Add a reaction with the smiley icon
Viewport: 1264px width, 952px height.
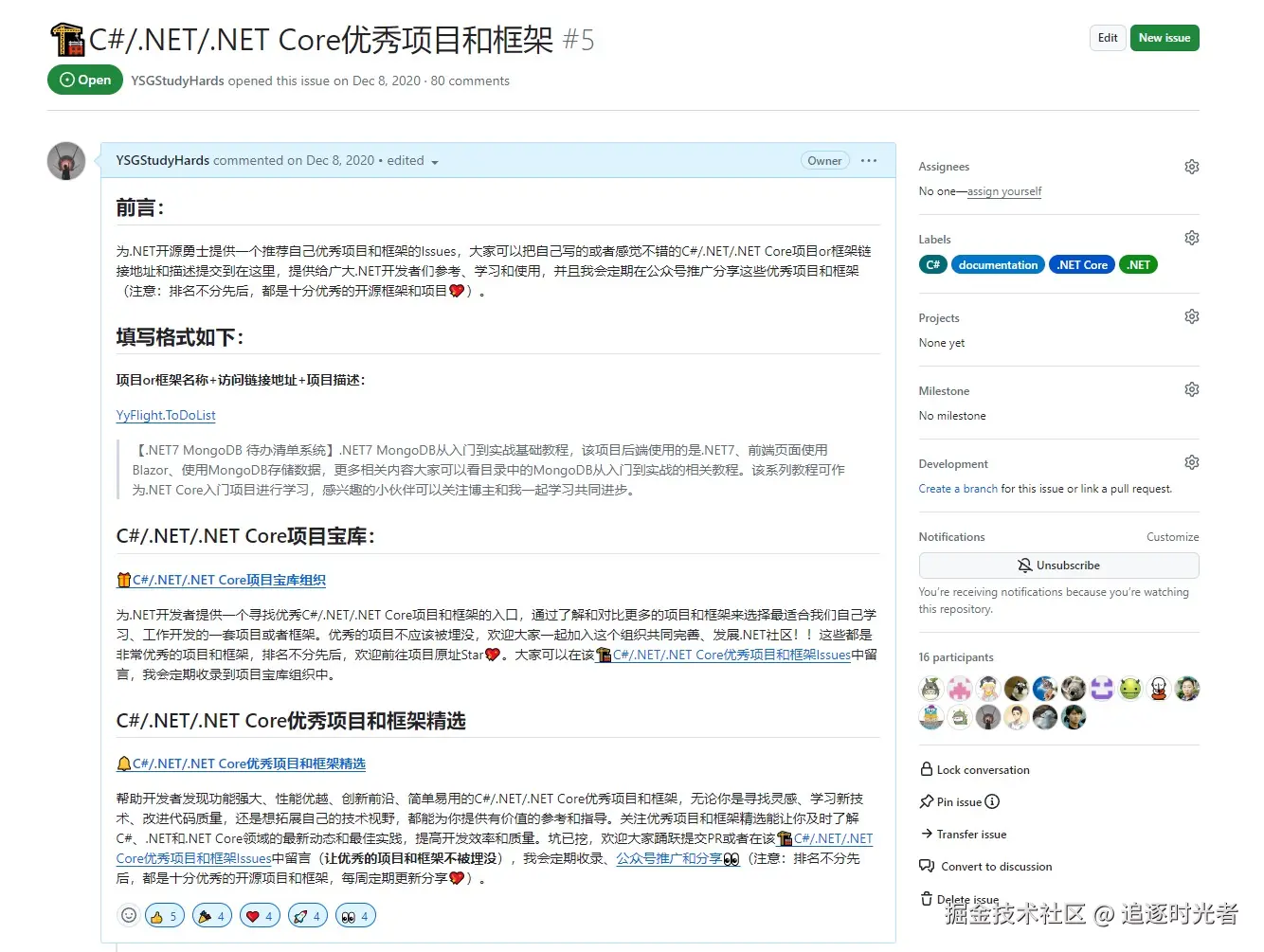pos(128,915)
